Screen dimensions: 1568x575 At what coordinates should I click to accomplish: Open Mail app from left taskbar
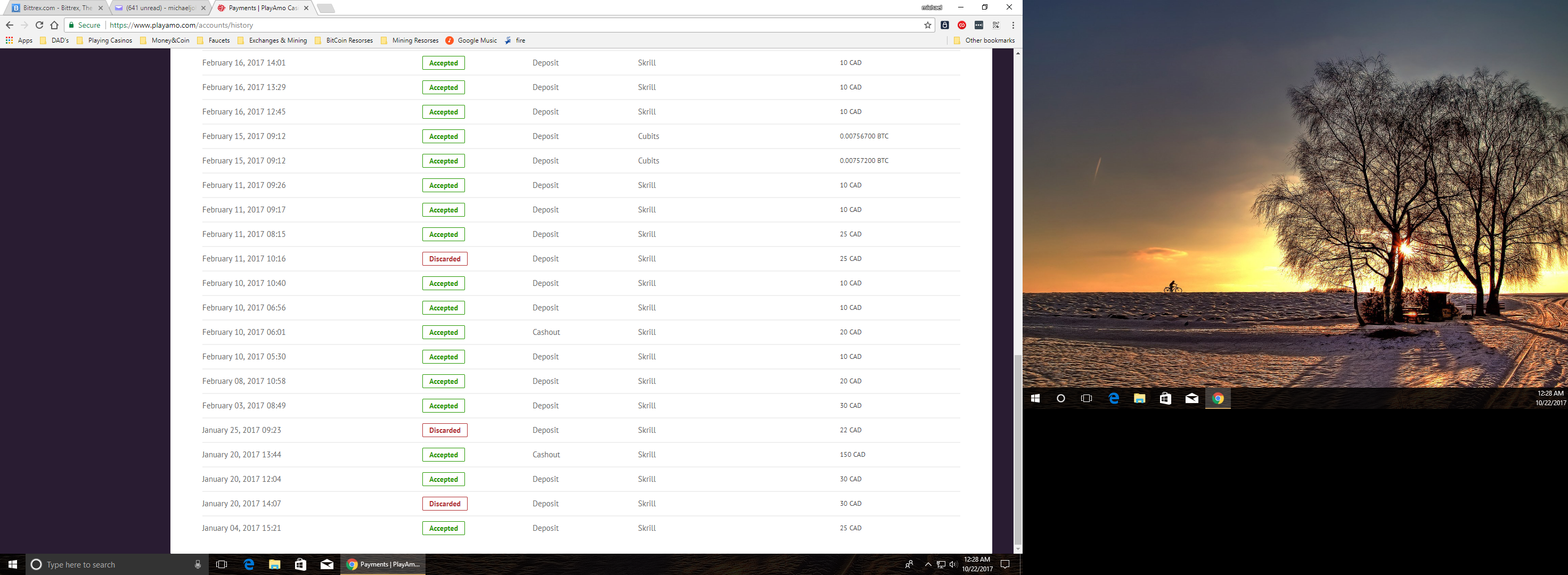[x=327, y=565]
